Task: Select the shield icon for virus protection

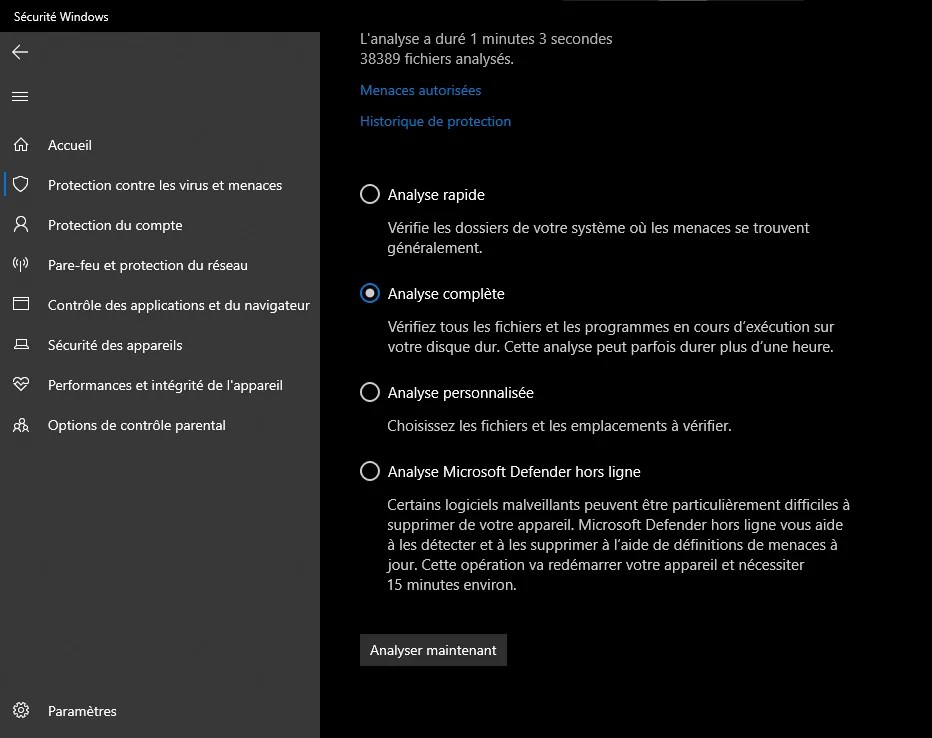Action: pyautogui.click(x=20, y=185)
